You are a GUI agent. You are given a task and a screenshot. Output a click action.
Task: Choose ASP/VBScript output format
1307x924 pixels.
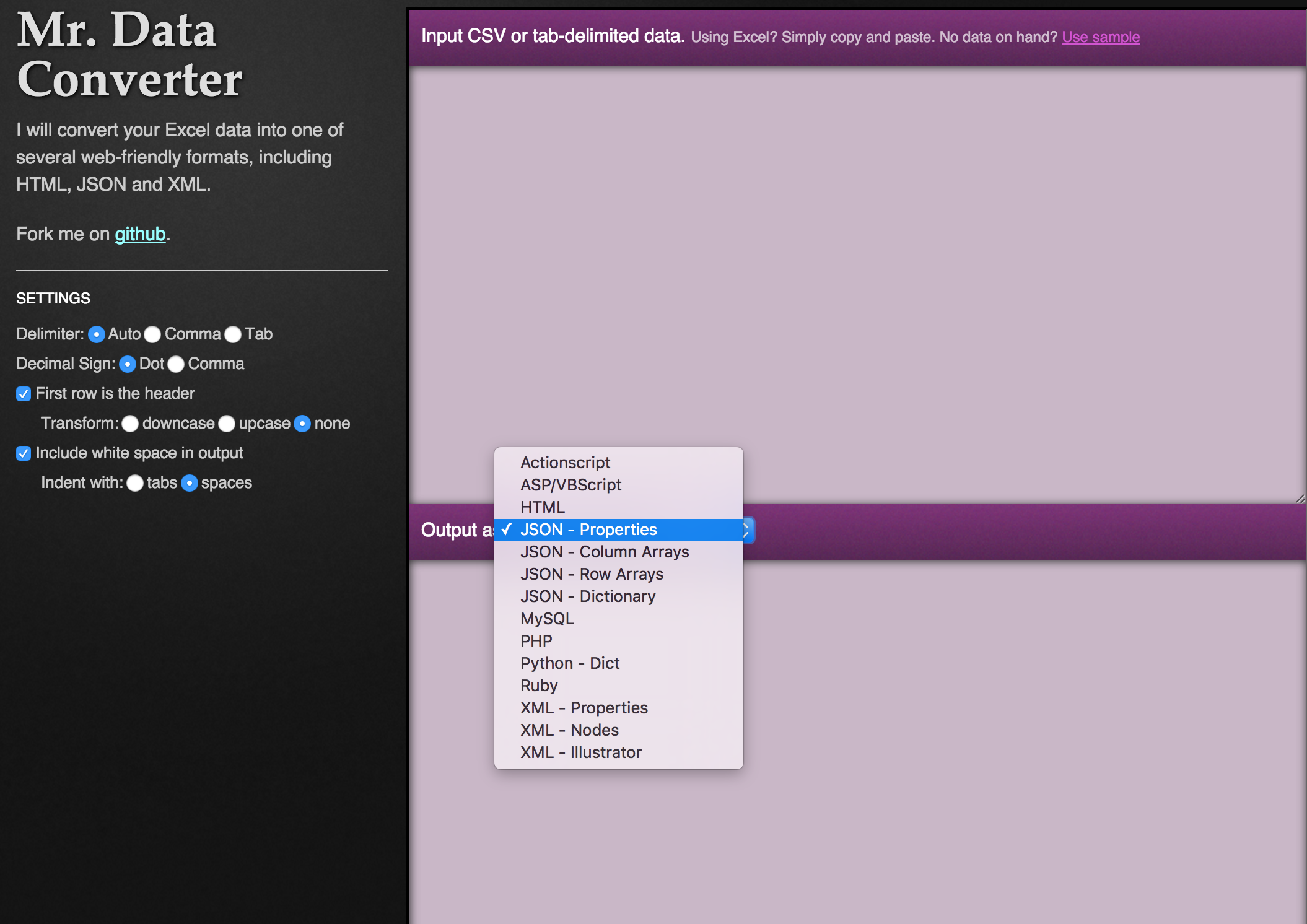click(619, 485)
